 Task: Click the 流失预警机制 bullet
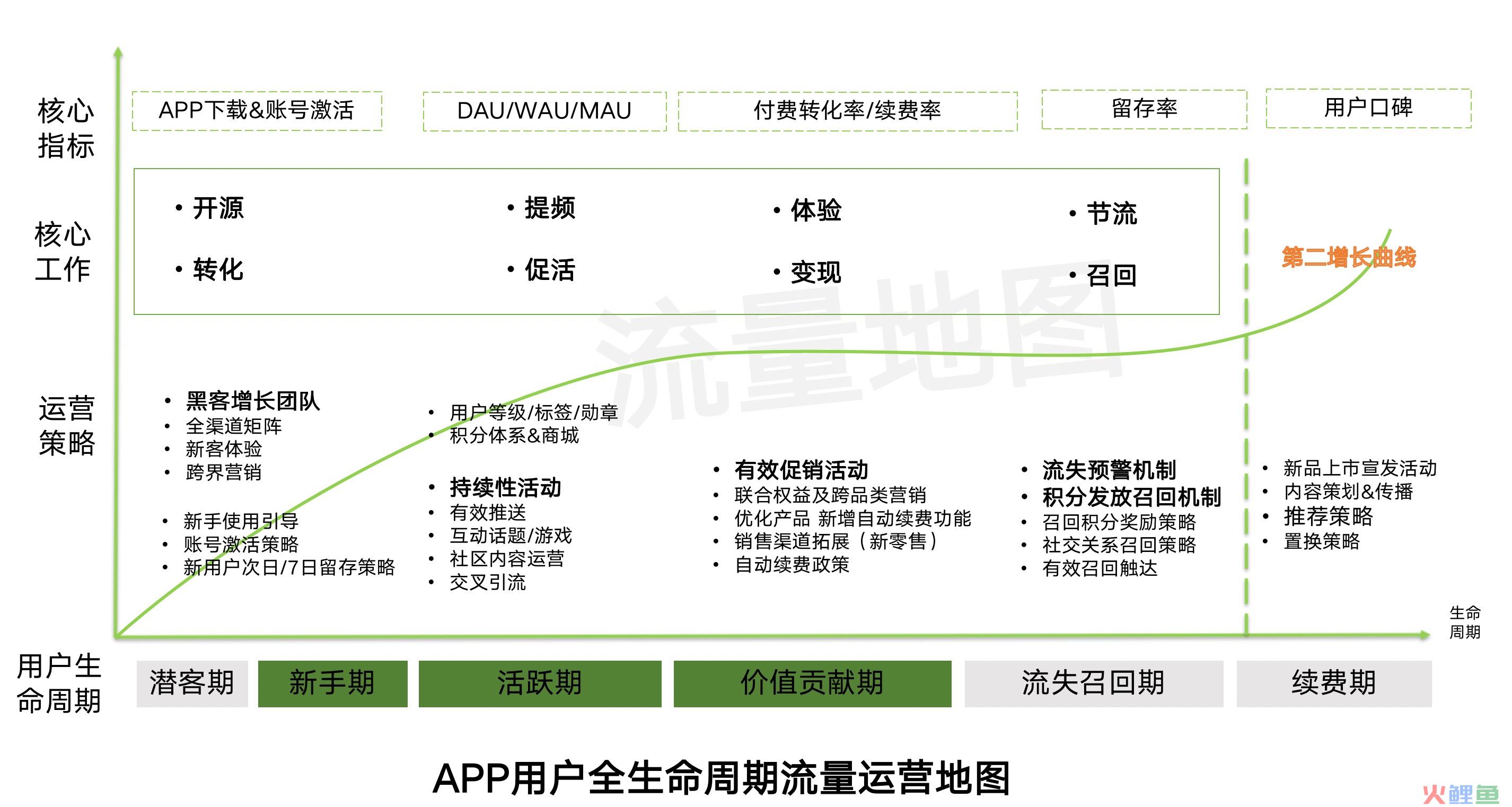click(1109, 470)
